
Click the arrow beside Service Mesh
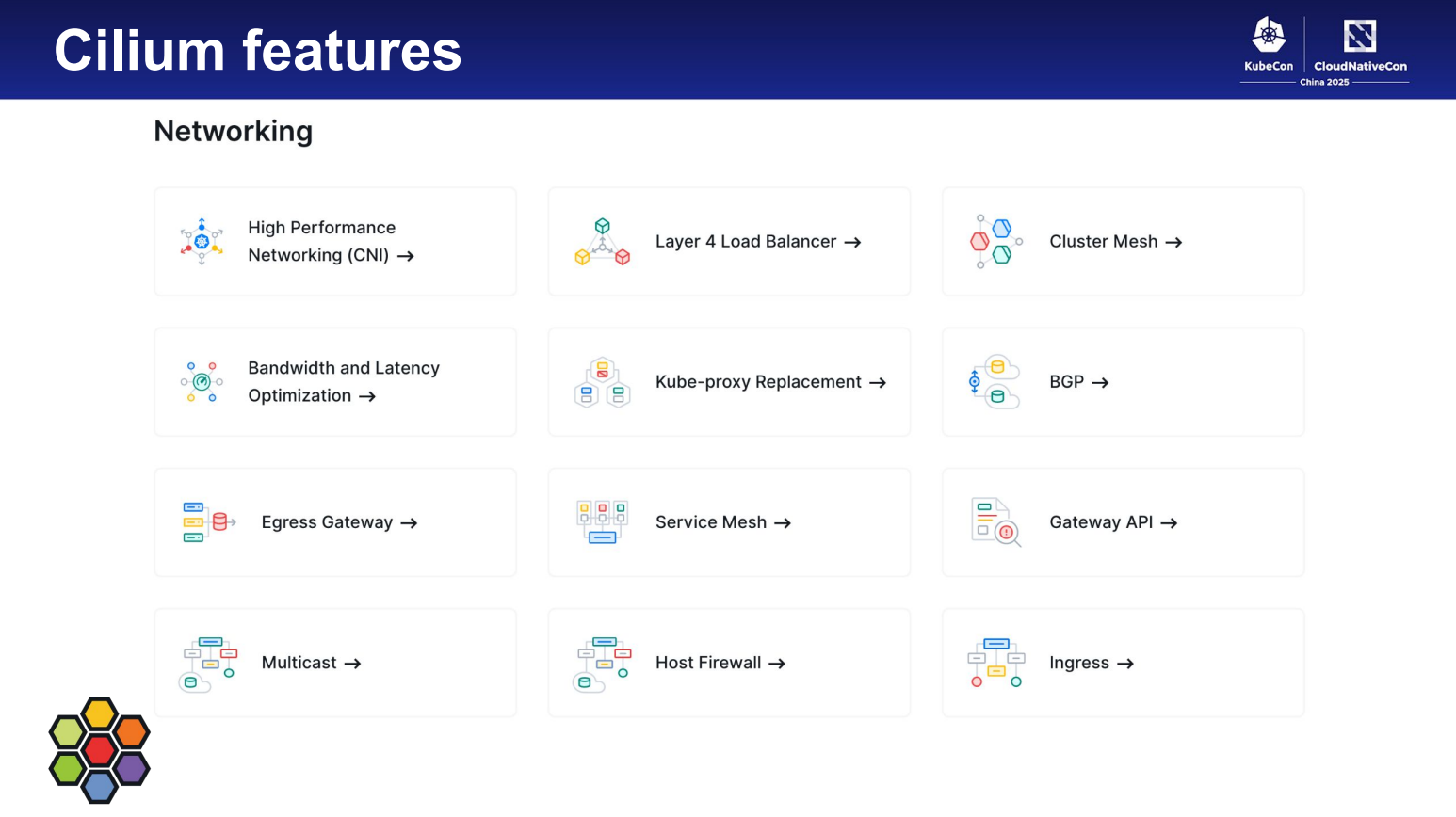coord(783,523)
